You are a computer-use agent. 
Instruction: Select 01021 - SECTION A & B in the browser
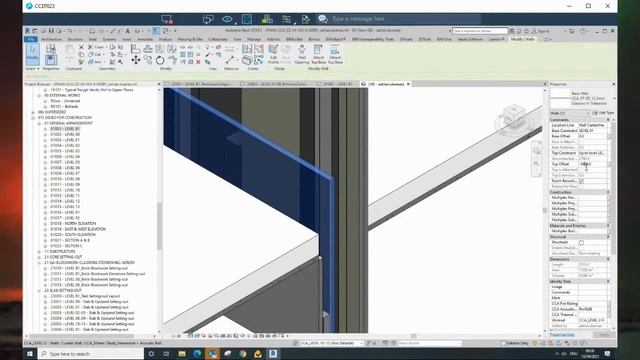[70, 240]
